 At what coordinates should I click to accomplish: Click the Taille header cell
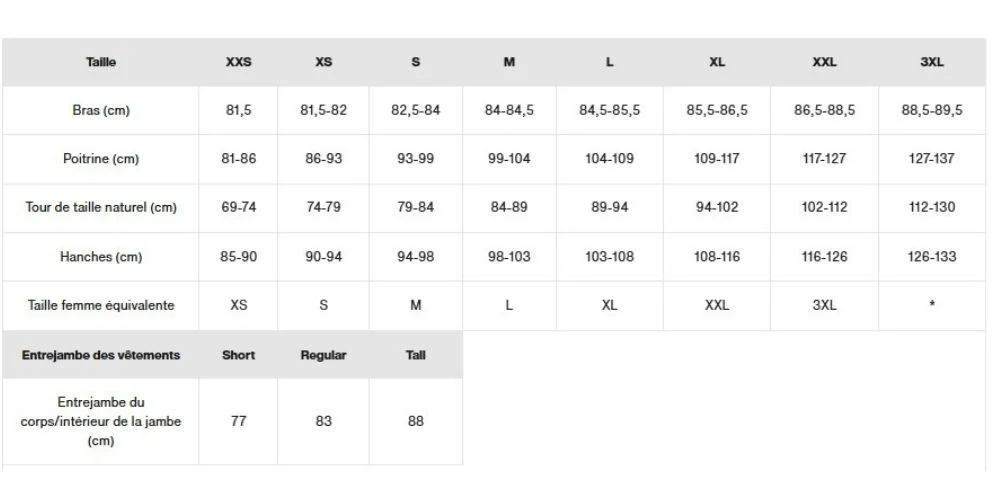101,62
